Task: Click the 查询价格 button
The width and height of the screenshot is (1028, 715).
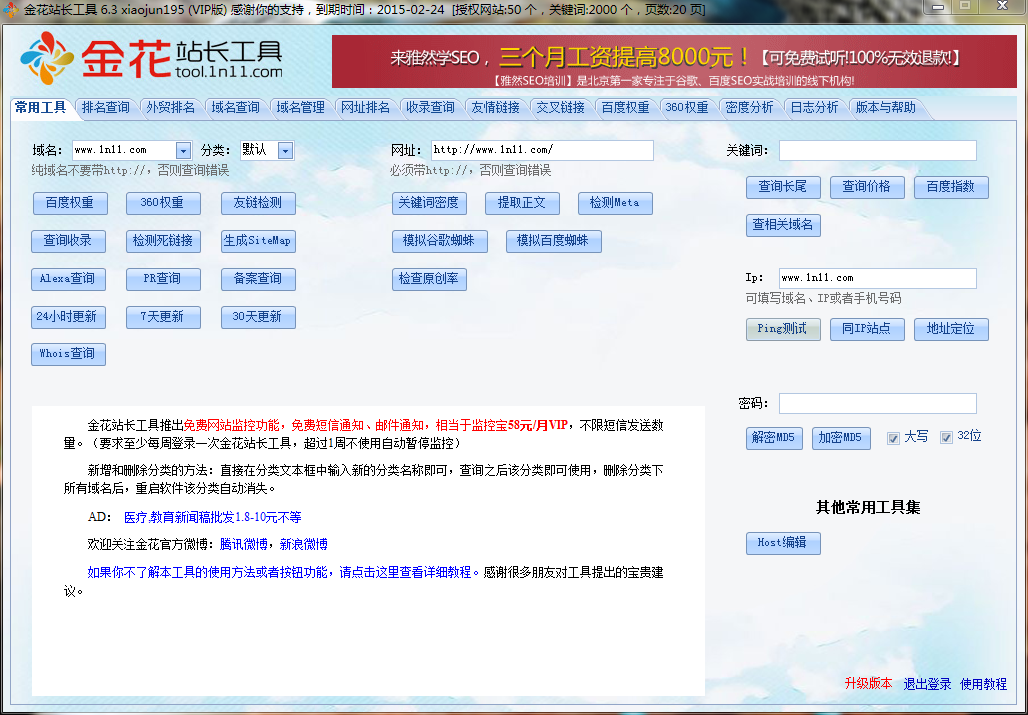Action: coord(867,187)
